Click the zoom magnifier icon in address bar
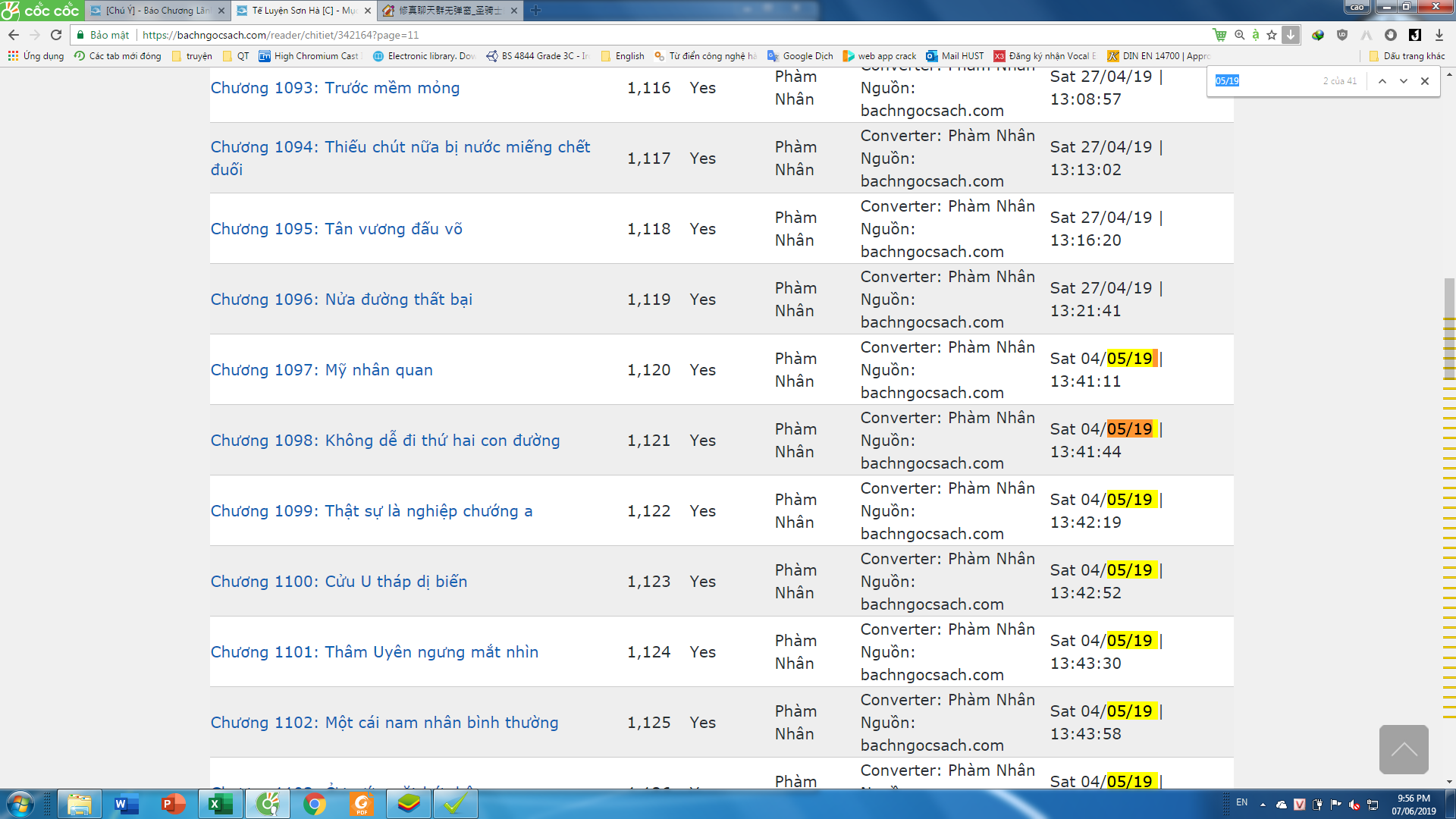The height and width of the screenshot is (819, 1456). click(x=1240, y=35)
